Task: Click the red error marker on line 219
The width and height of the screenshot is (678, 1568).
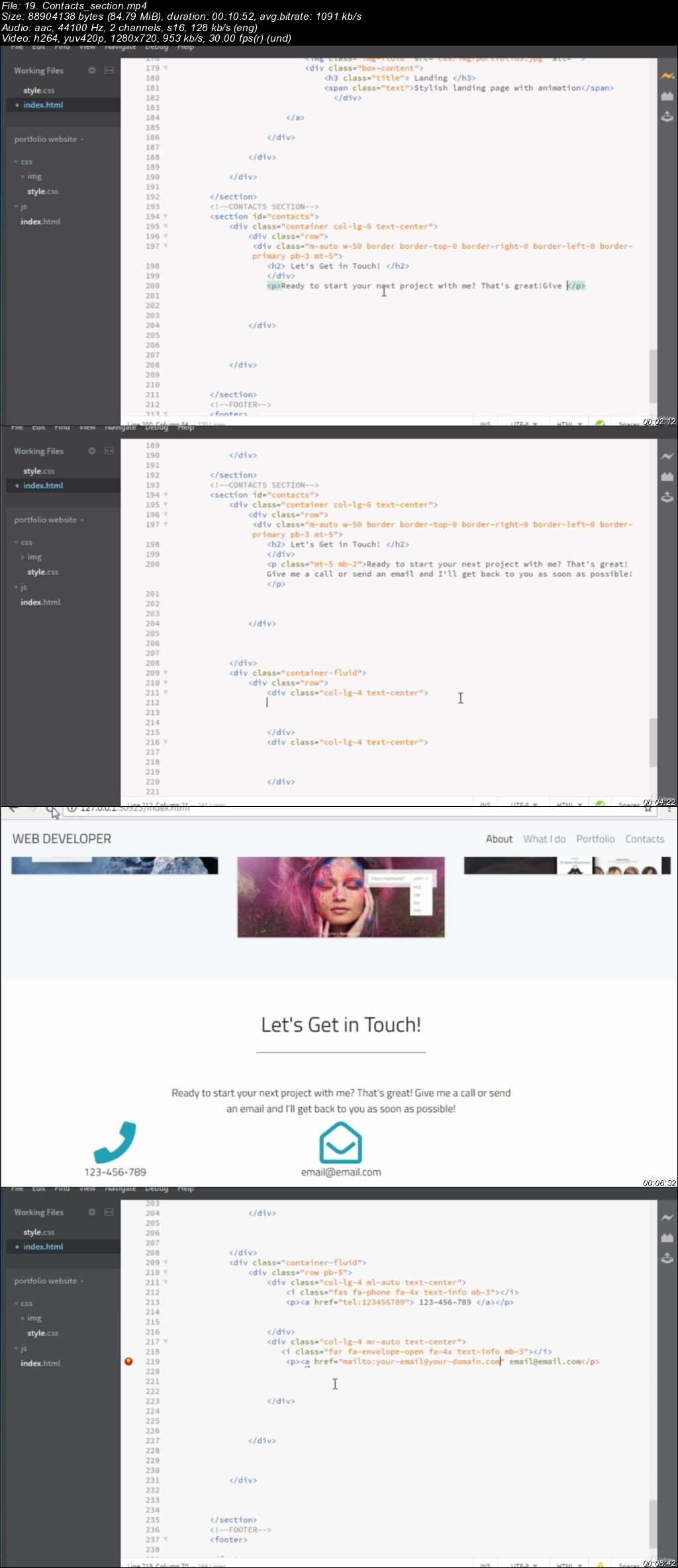Action: pyautogui.click(x=128, y=1361)
